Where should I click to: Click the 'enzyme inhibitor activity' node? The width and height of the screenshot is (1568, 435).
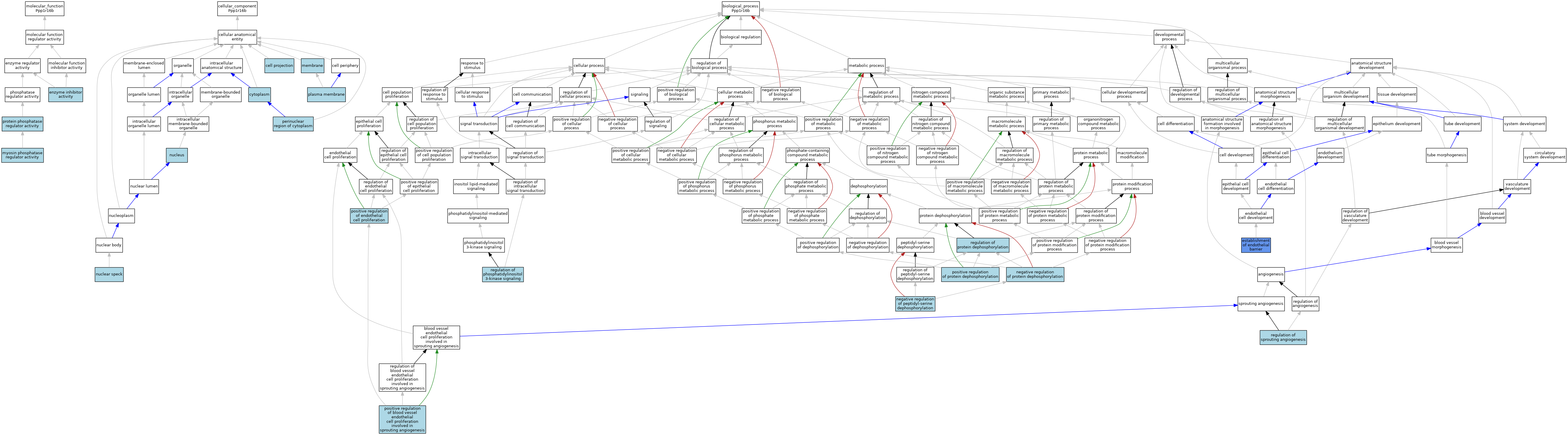tap(66, 94)
